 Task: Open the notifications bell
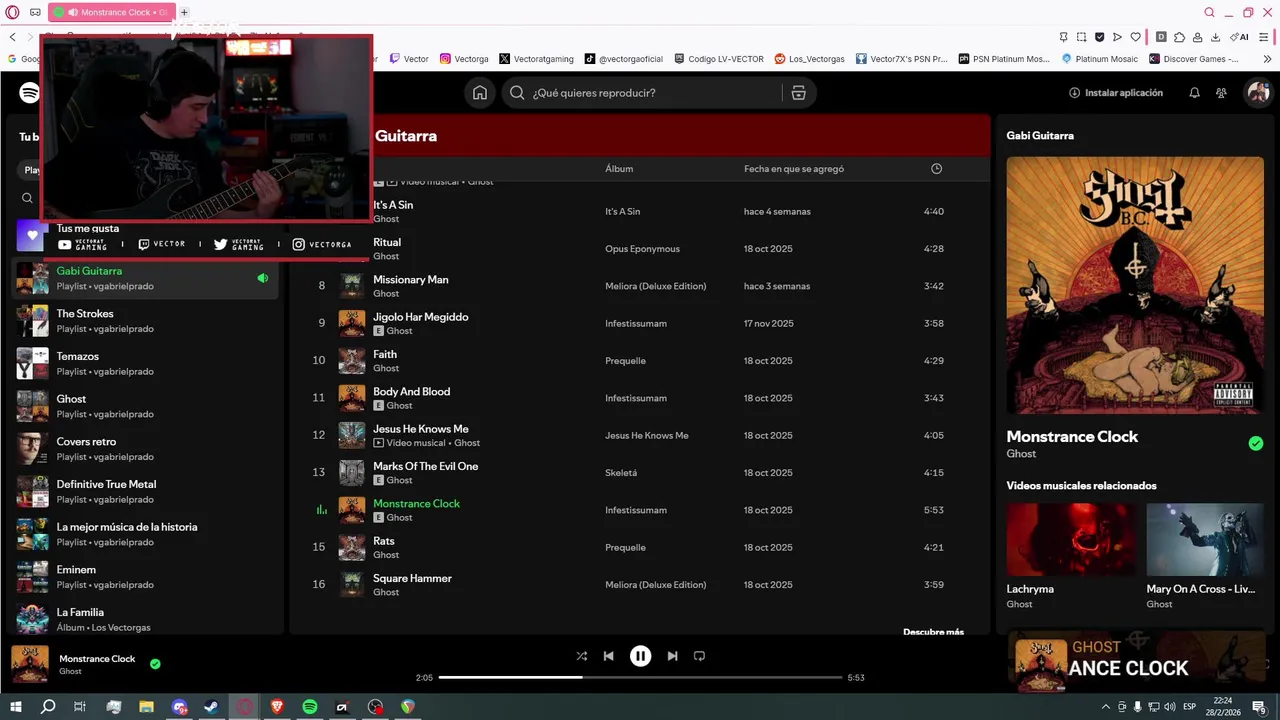pos(1194,93)
